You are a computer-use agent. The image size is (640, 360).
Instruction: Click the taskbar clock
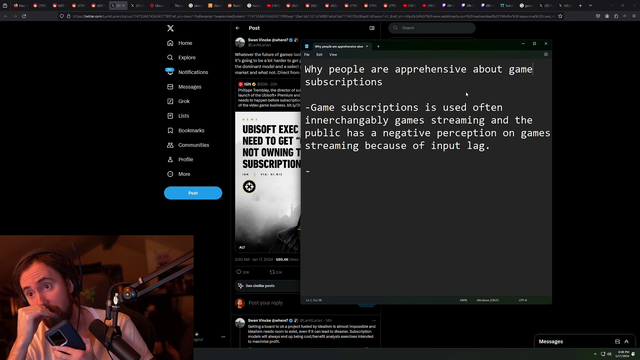623,354
